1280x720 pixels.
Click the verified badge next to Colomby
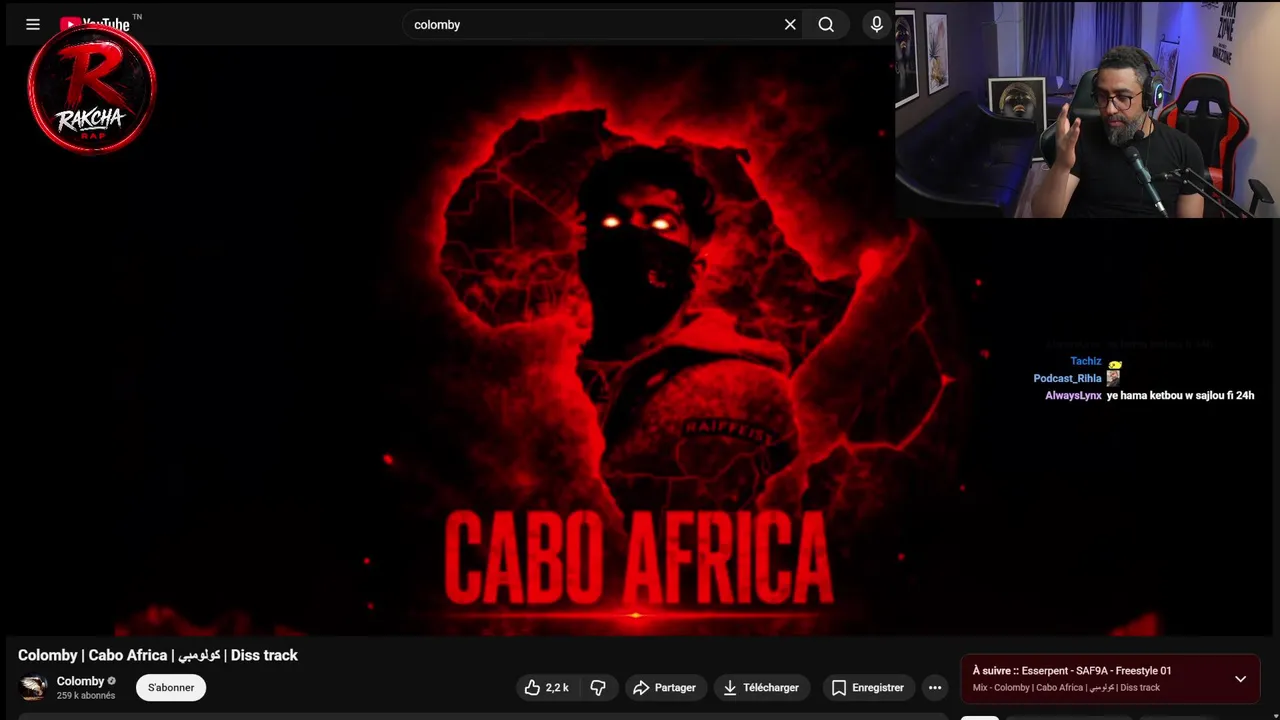pos(111,681)
